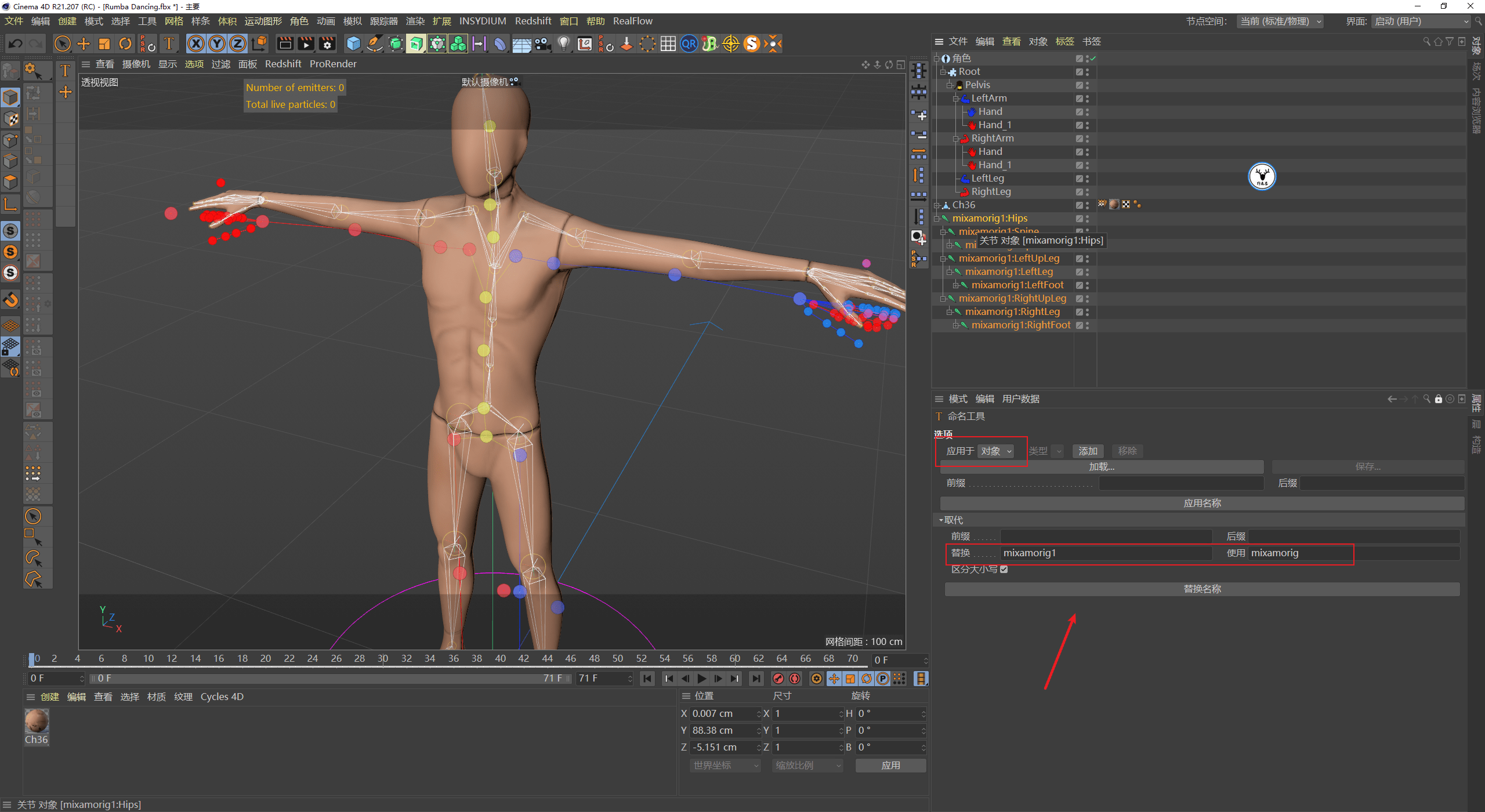1485x812 pixels.
Task: Click the Undo icon
Action: click(x=15, y=43)
